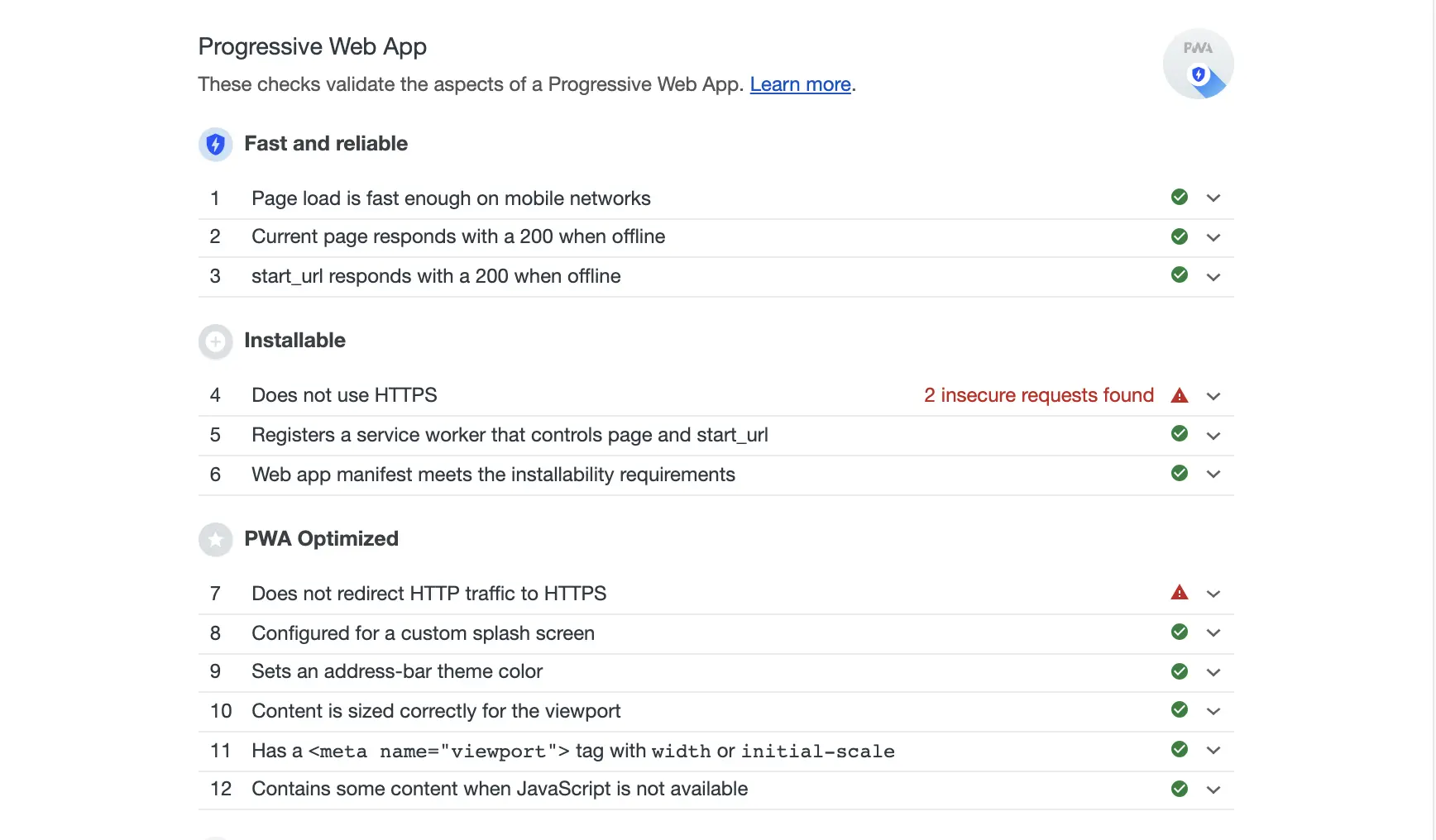
Task: Click '2 insecure requests found' text
Action: point(1038,395)
